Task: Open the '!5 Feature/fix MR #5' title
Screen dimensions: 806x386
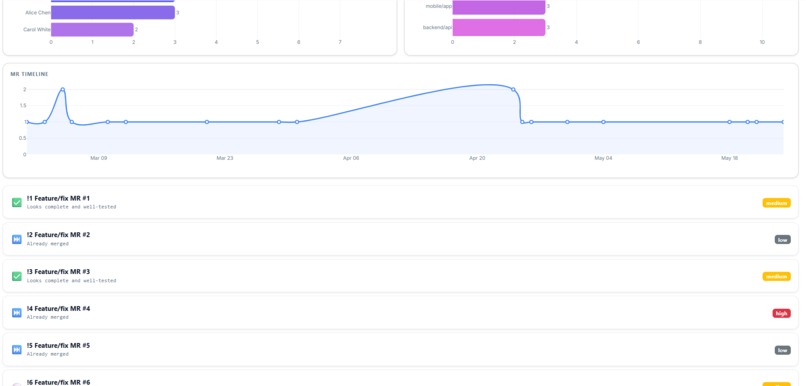Action: [58, 345]
